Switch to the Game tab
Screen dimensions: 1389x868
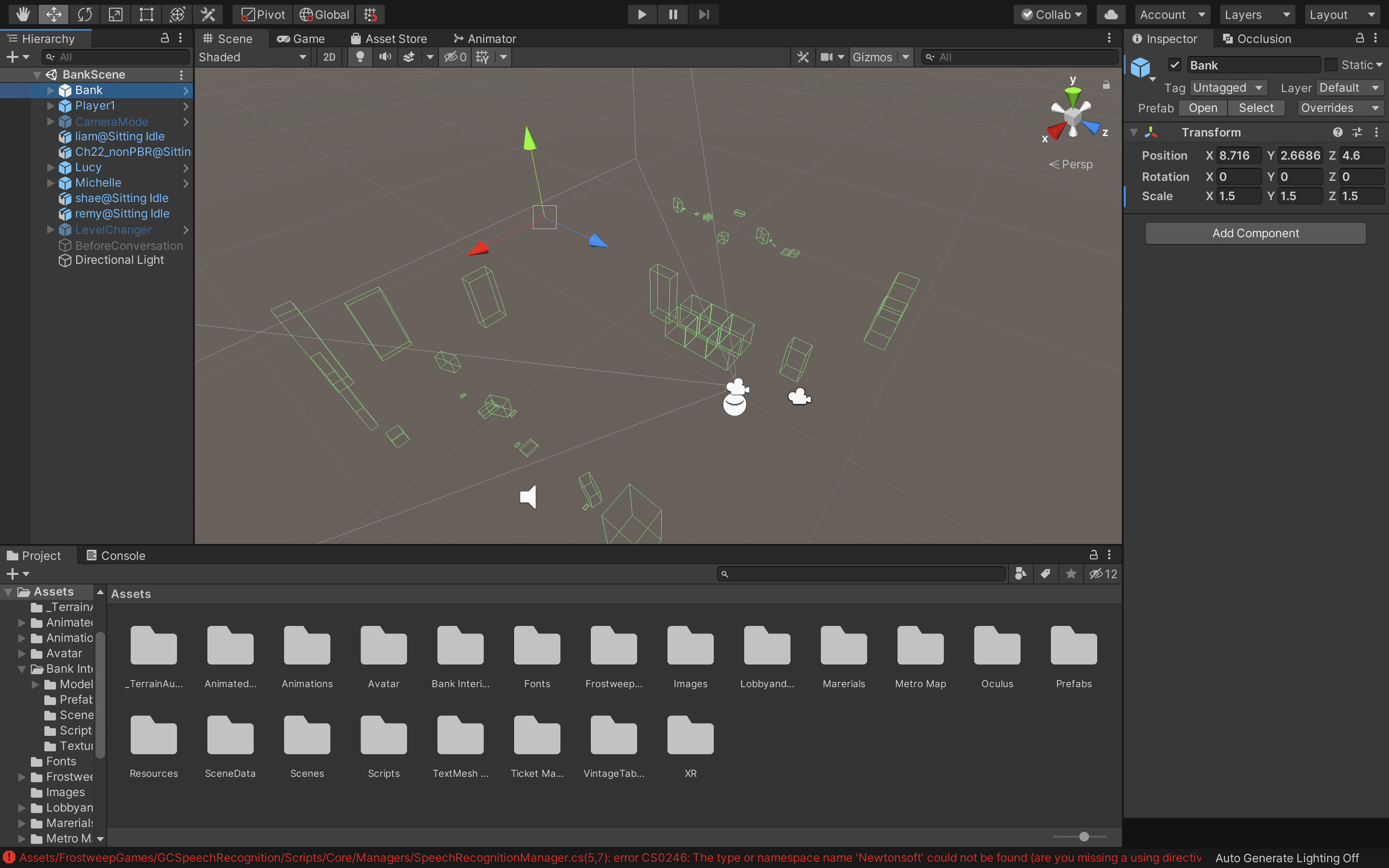tap(301, 39)
